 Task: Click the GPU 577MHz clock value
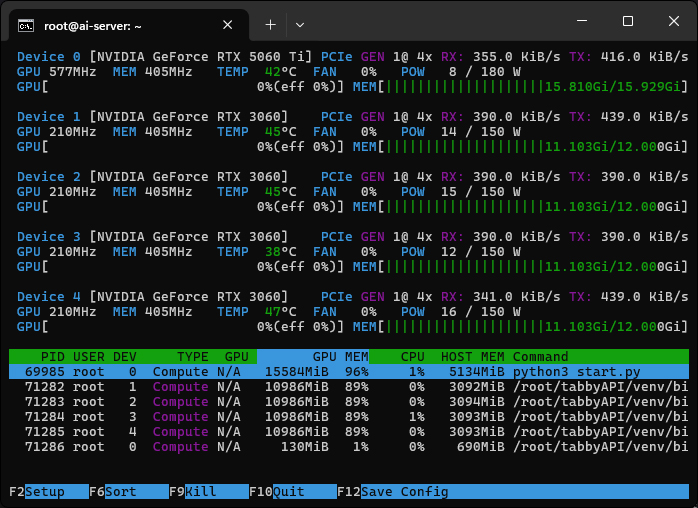(x=57, y=72)
